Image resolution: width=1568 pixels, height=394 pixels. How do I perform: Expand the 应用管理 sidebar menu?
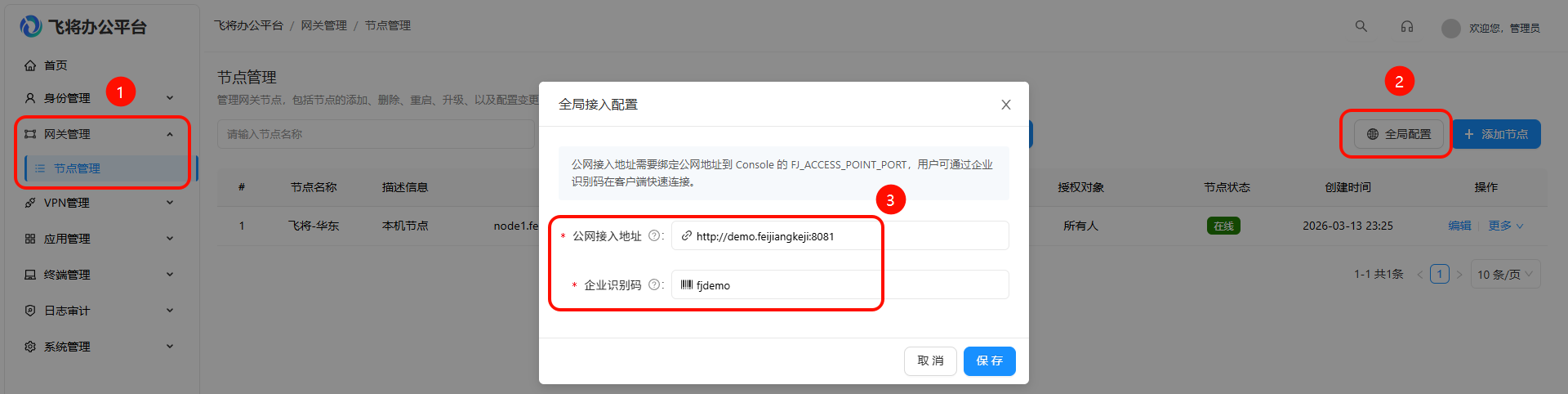click(98, 239)
